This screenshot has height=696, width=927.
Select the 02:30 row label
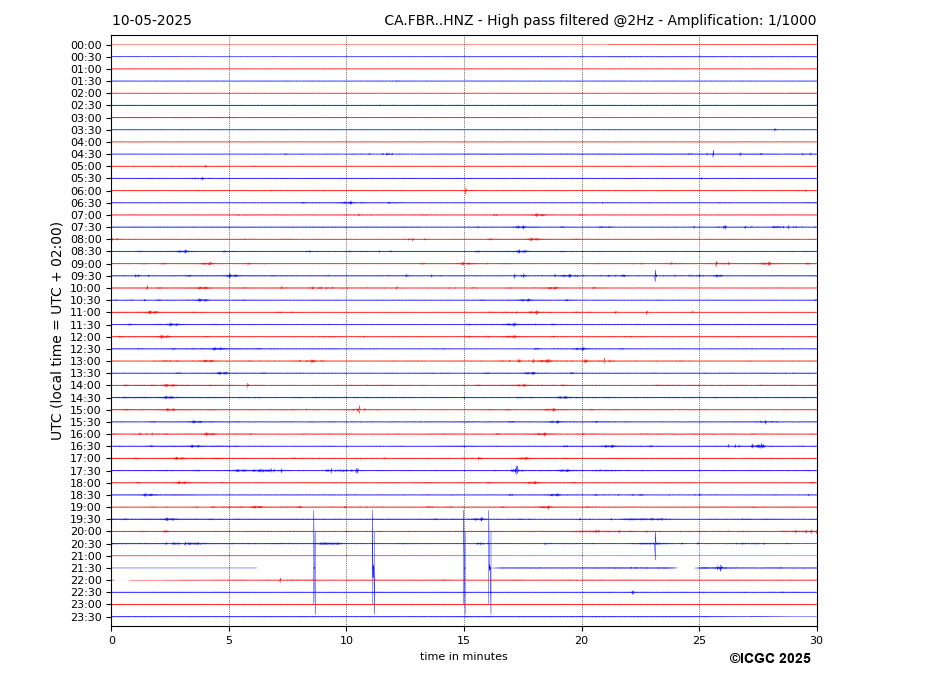coord(86,106)
